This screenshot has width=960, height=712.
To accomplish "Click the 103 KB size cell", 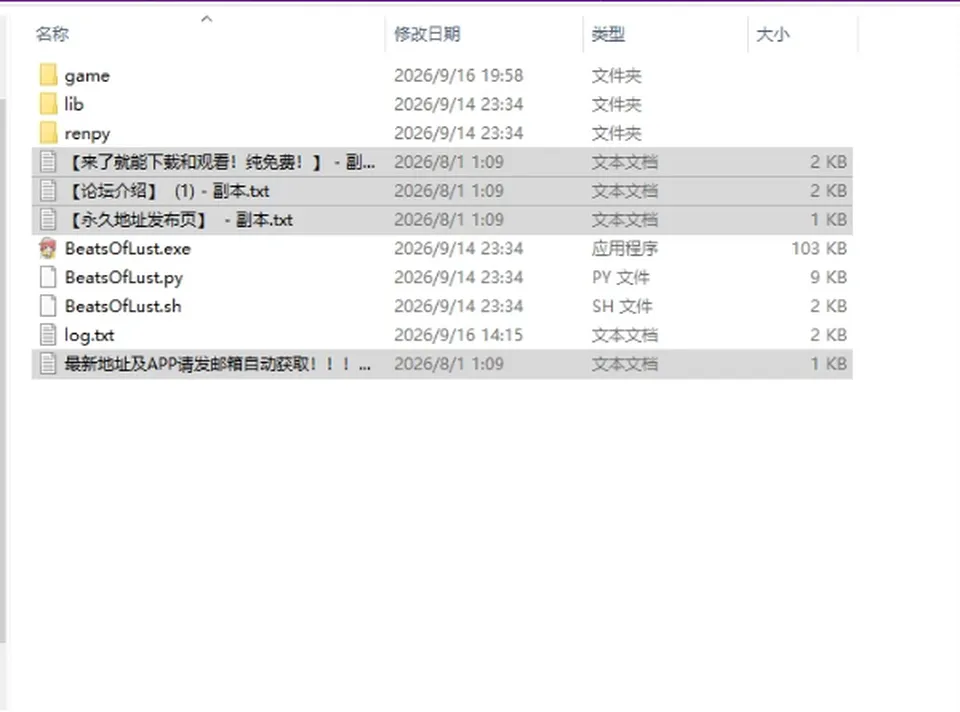I will coord(819,249).
